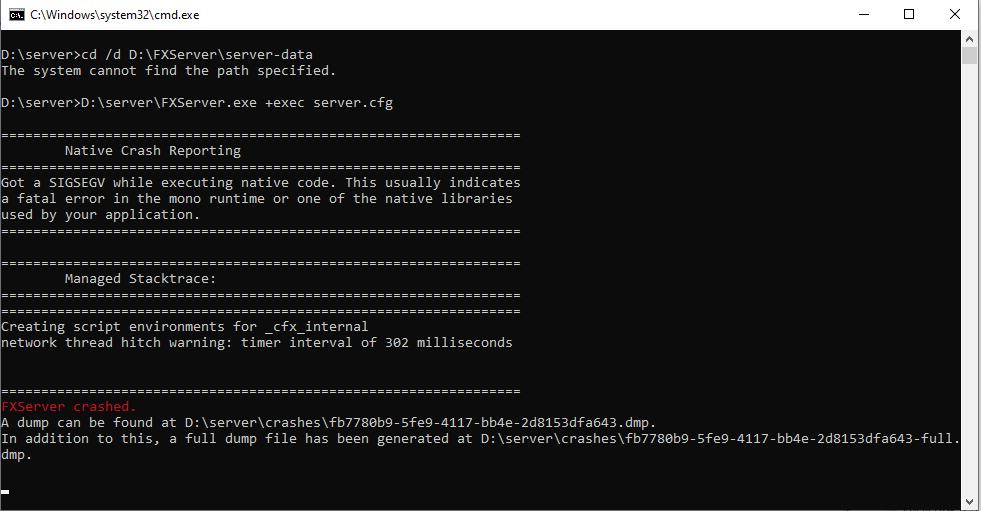
Task: Click the 'Got a SIGSEGV' error line
Action: pos(261,183)
